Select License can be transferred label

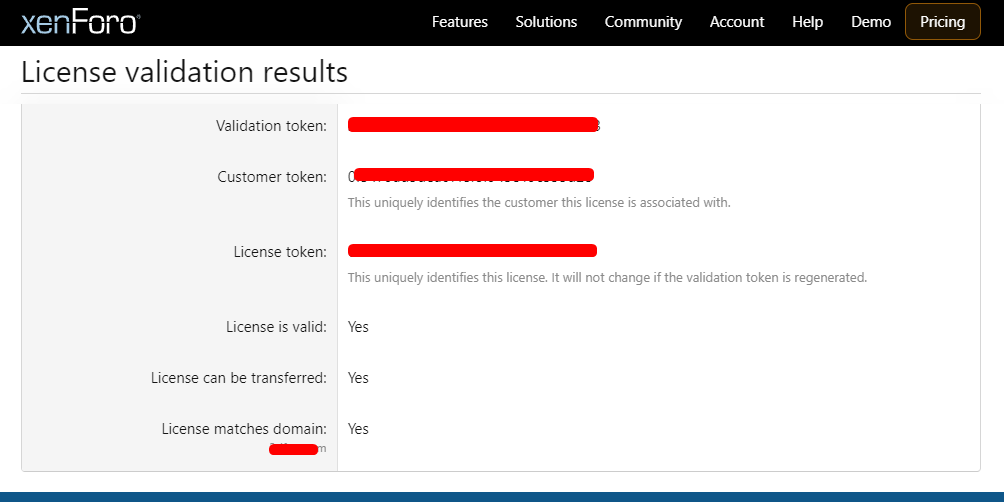point(239,378)
